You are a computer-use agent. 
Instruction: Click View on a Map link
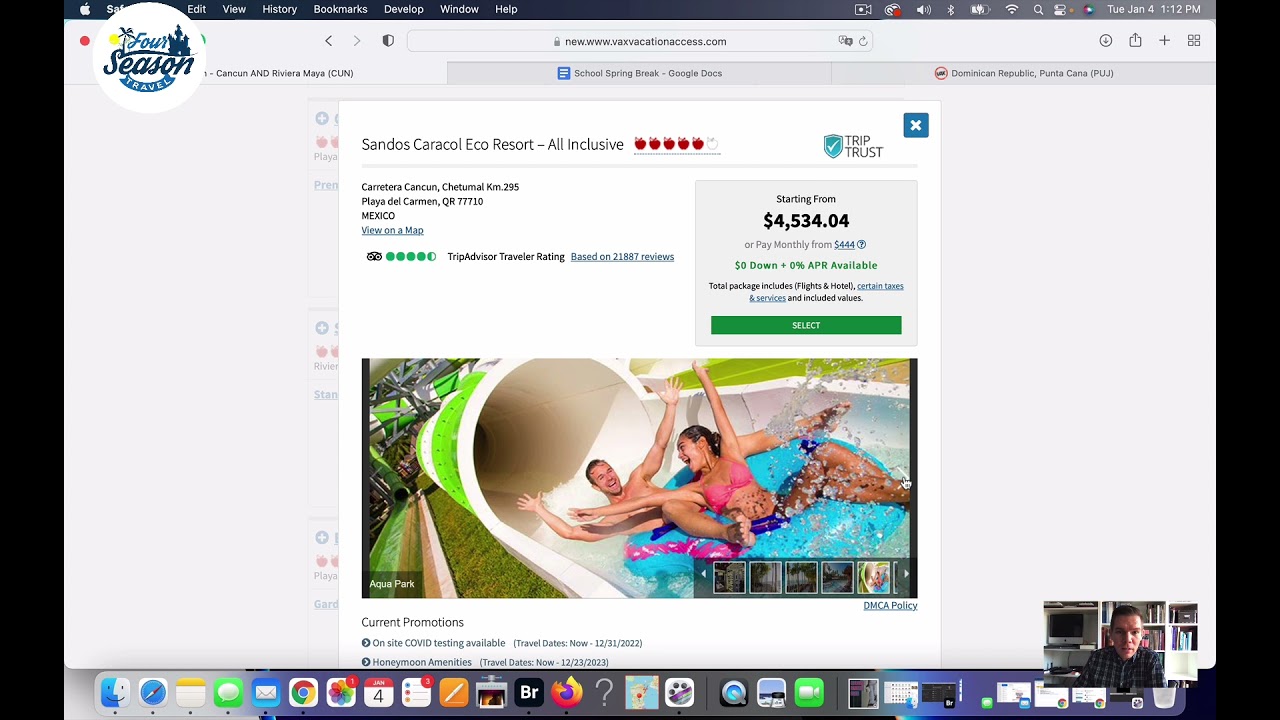click(392, 230)
